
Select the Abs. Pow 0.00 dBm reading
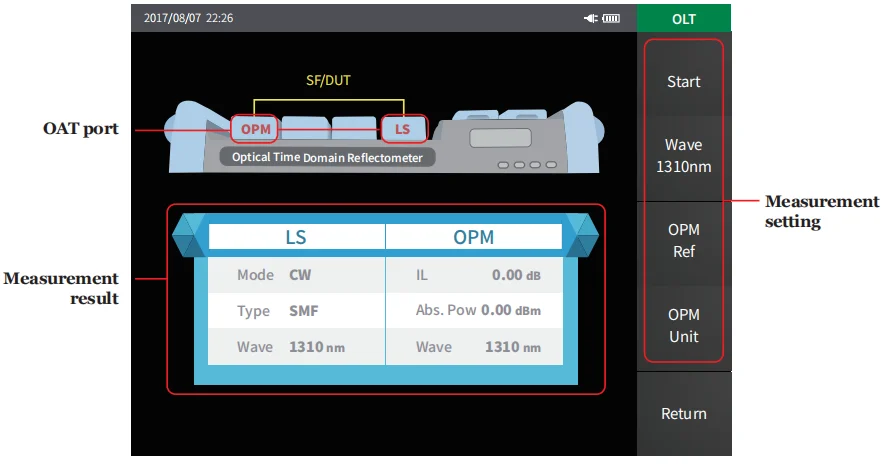click(511, 310)
